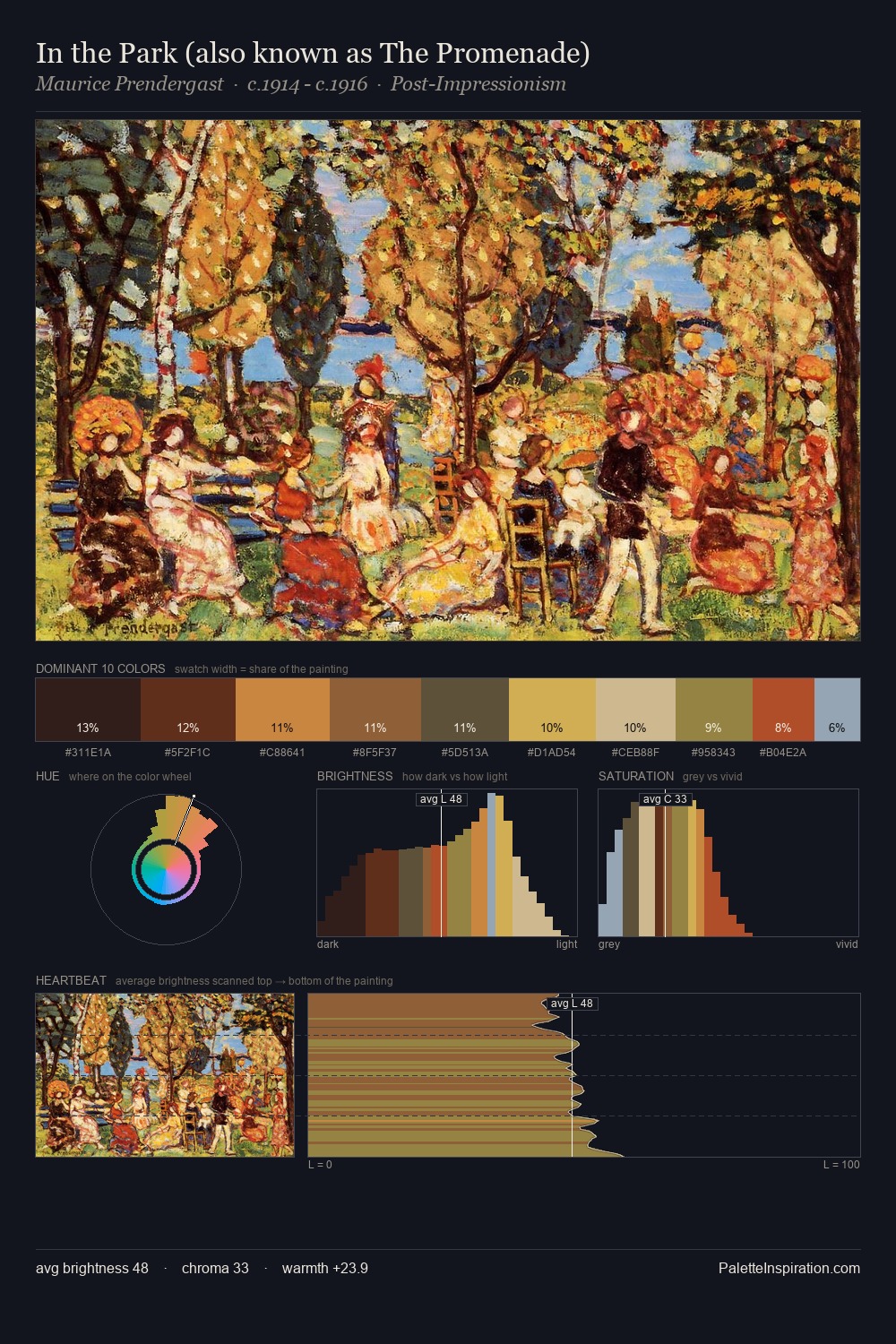
Task: Click the hex code #311E1A text
Action: 88,753
